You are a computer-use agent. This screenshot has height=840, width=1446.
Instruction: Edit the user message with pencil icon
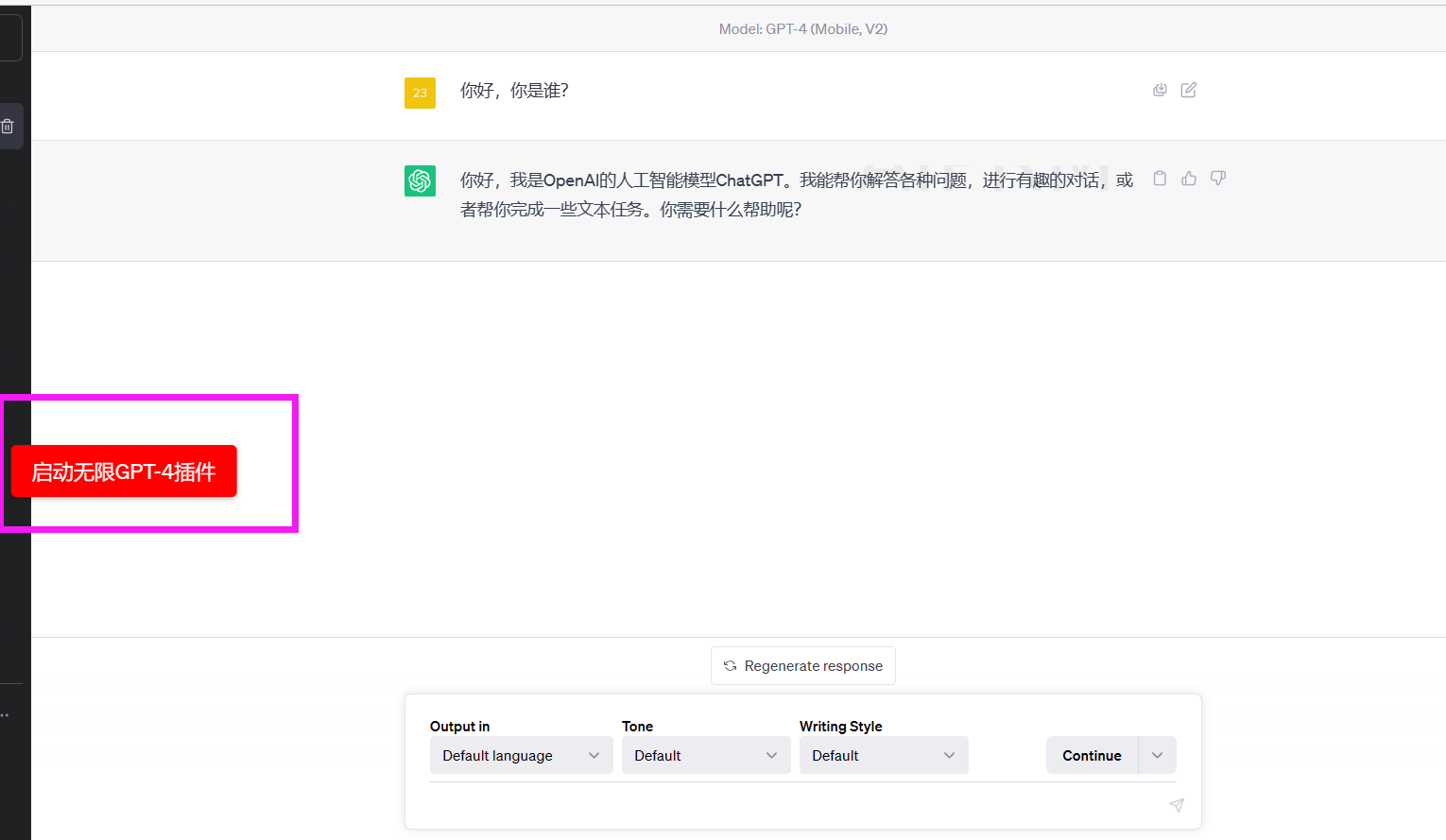[1189, 90]
